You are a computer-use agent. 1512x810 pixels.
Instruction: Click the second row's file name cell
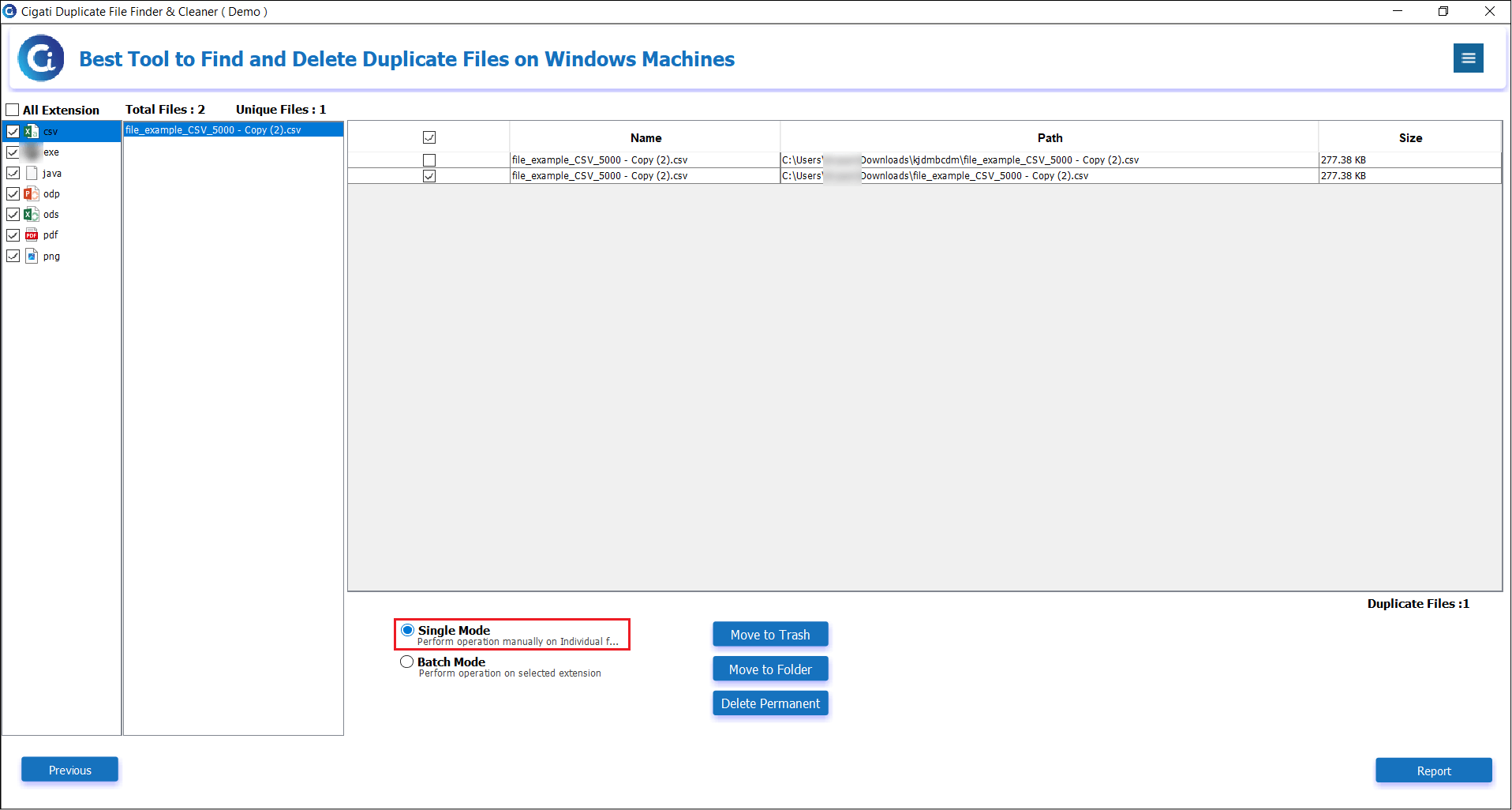(x=645, y=176)
